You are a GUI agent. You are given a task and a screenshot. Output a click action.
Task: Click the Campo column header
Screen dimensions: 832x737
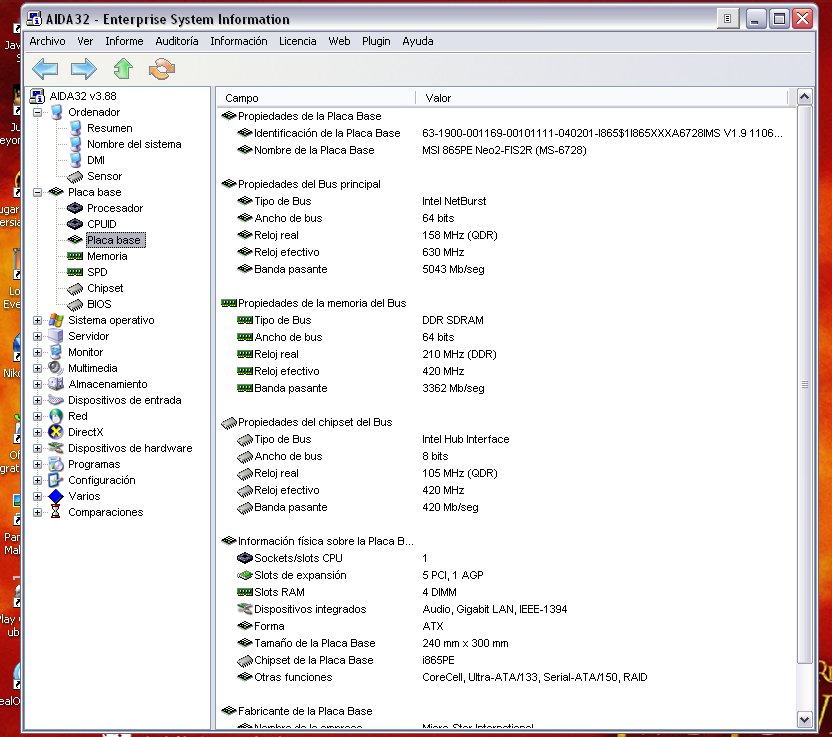pyautogui.click(x=316, y=98)
